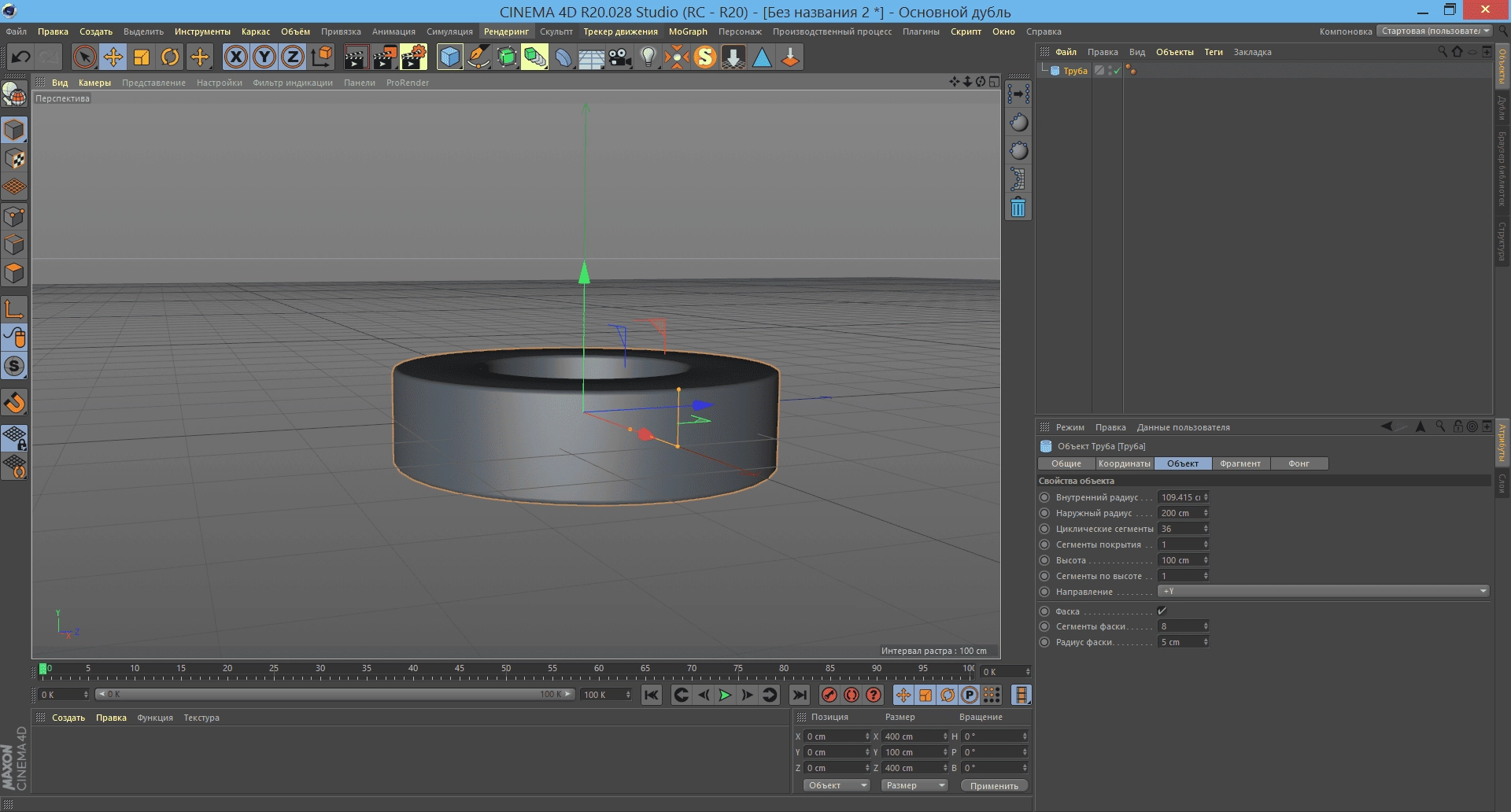
Task: Render to Picture Viewer
Action: click(385, 57)
